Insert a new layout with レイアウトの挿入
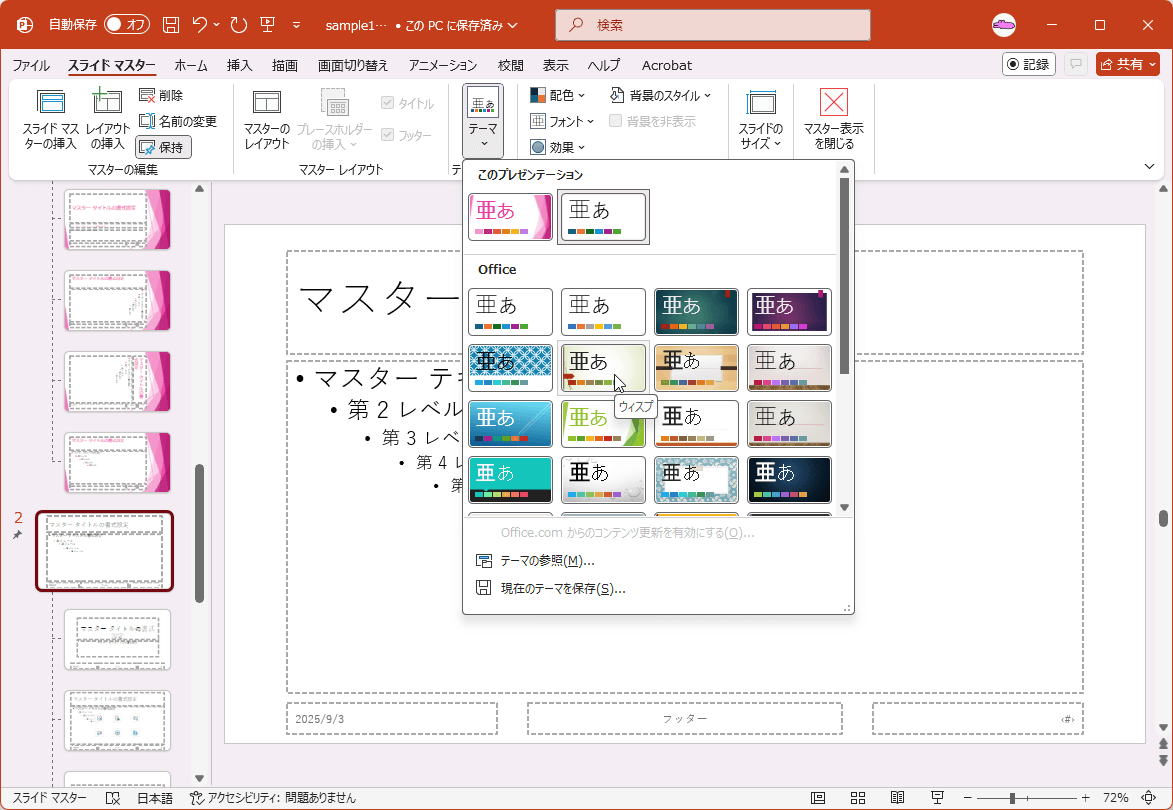Screen dimensions: 1173x810 click(106, 120)
